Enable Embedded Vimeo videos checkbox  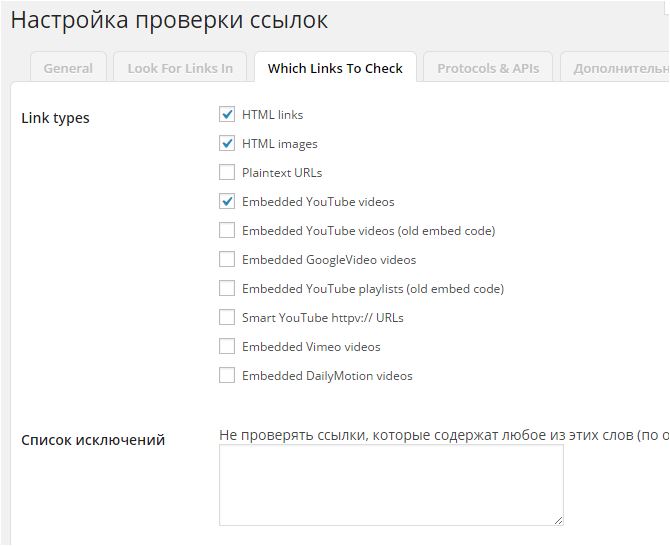227,347
